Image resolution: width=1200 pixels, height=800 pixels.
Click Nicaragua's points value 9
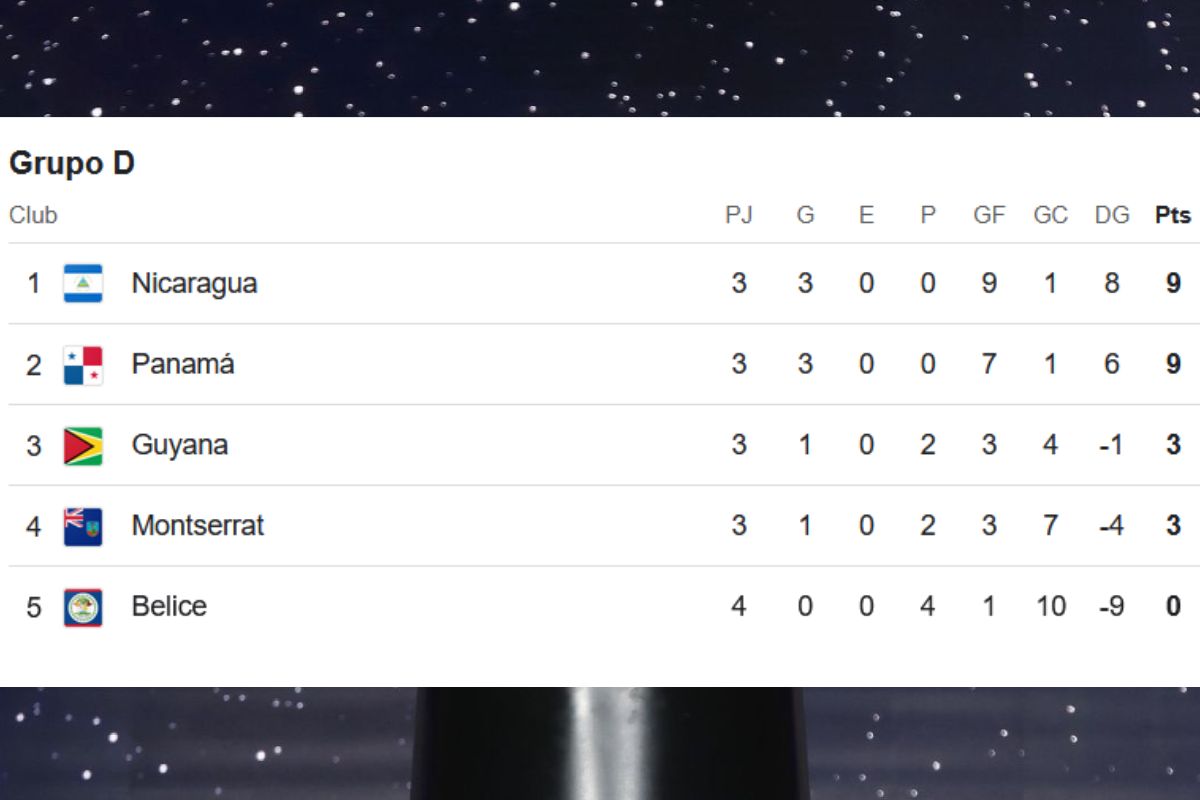click(1173, 283)
